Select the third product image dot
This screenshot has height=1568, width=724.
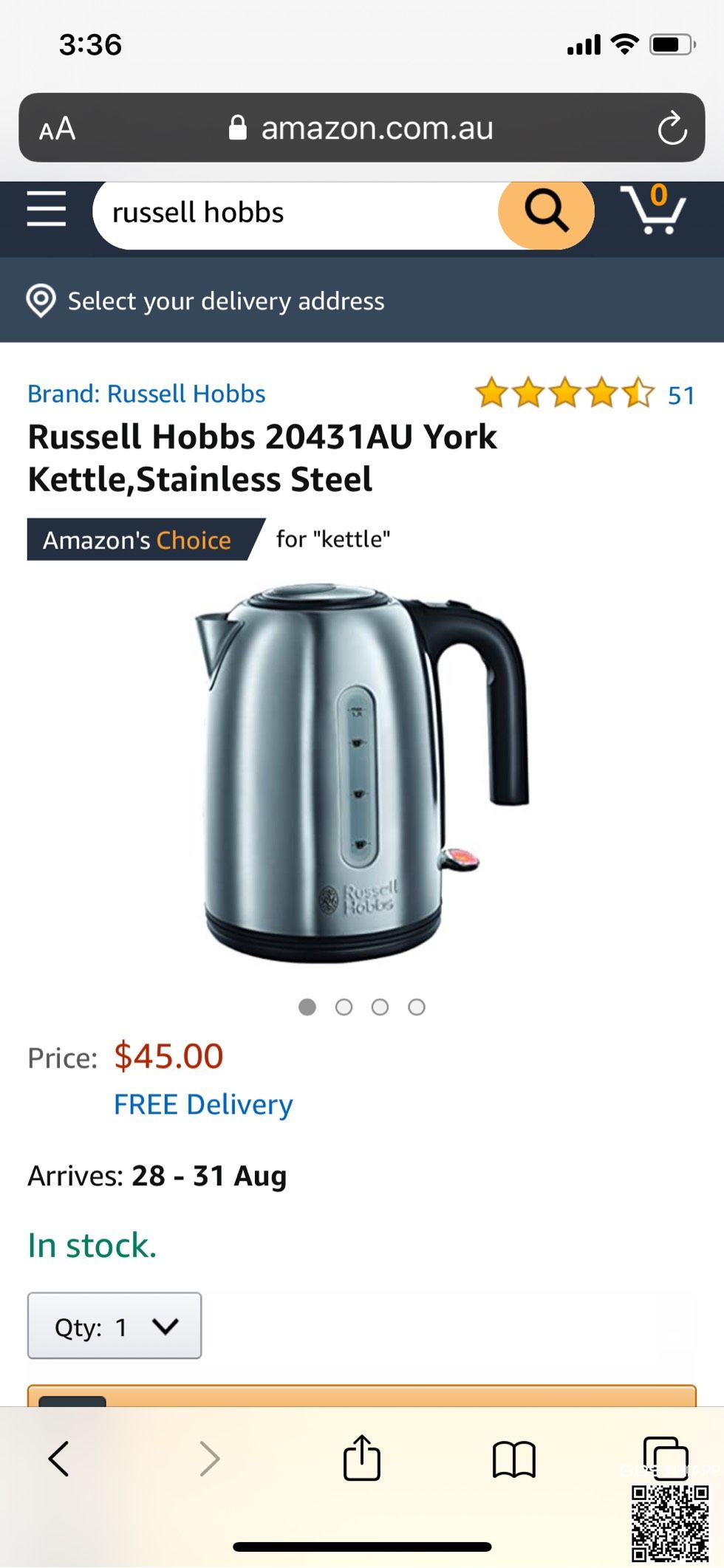point(380,1007)
